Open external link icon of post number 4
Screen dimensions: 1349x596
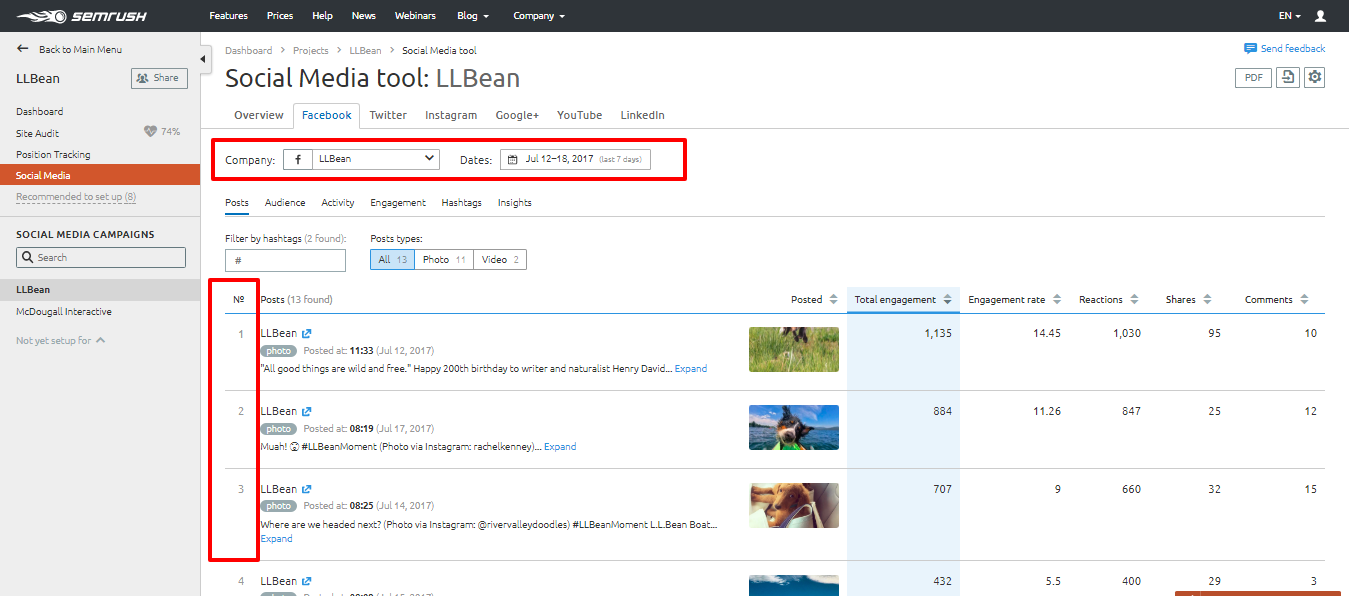coord(307,582)
